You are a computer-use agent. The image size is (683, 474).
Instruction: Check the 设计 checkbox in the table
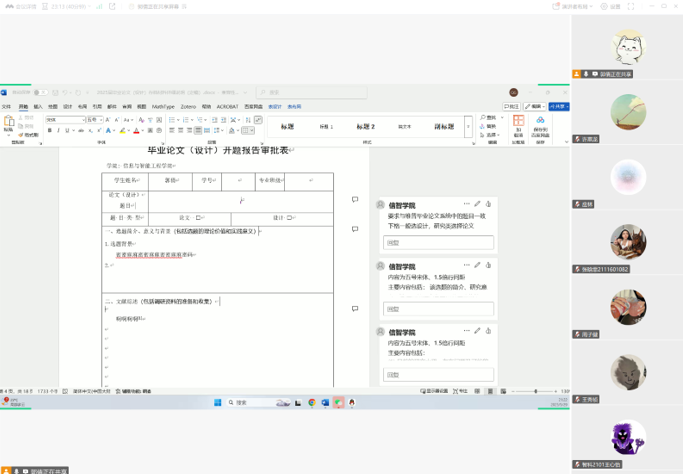pyautogui.click(x=289, y=217)
